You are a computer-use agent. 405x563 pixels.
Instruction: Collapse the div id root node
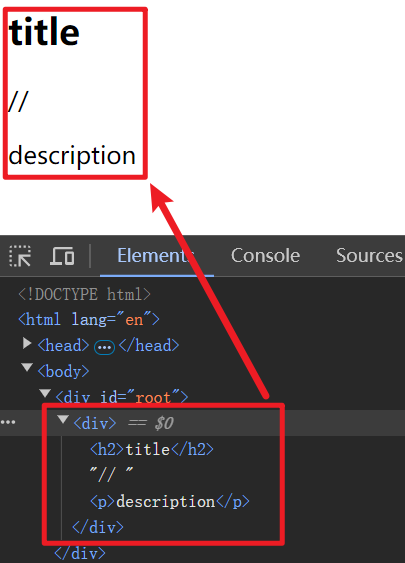45,393
